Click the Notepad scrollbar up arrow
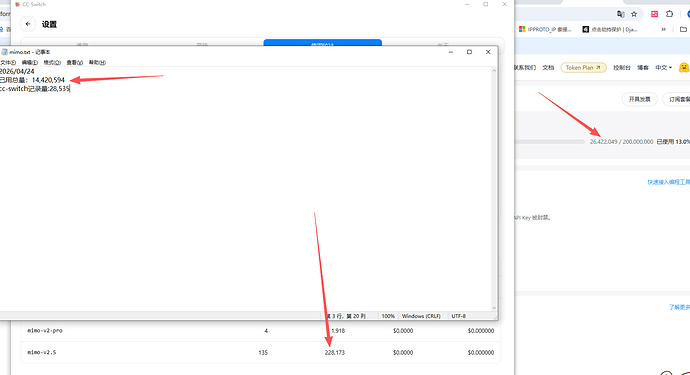The width and height of the screenshot is (690, 375). [x=494, y=70]
